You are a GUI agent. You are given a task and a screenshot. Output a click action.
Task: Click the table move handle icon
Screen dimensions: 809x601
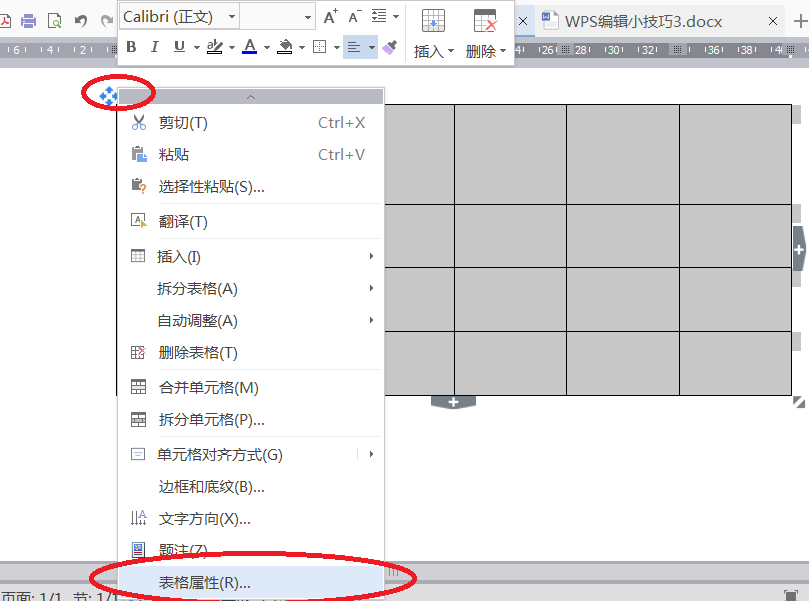tap(108, 96)
